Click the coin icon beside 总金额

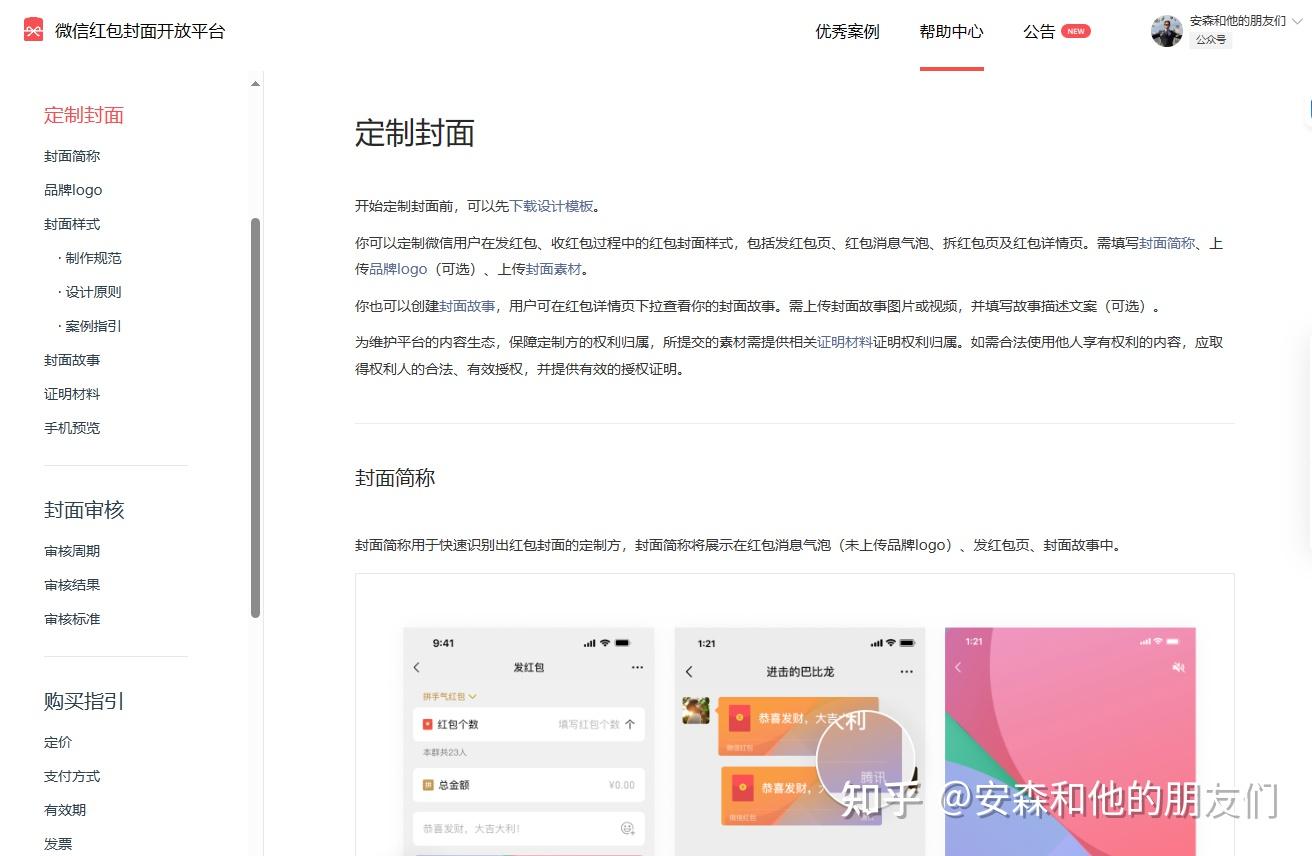(x=427, y=785)
